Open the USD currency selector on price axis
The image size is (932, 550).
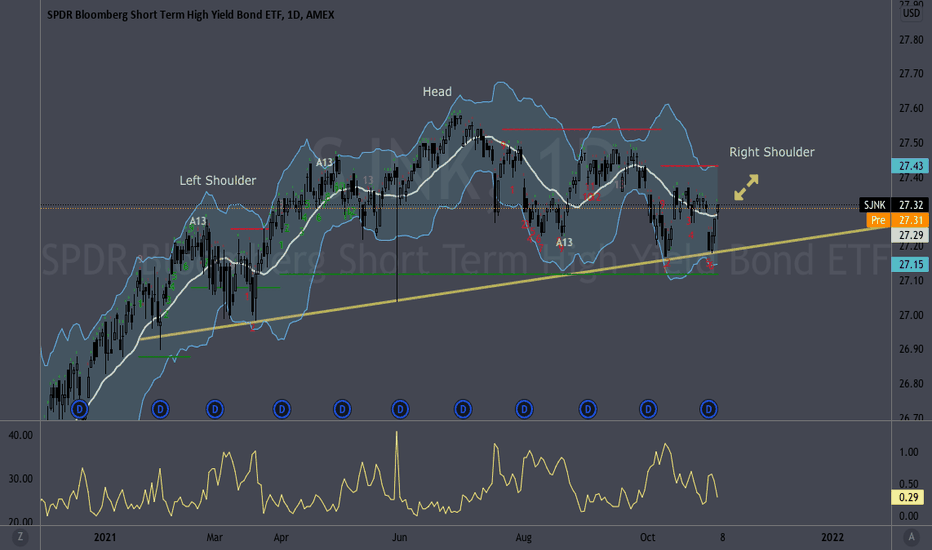(911, 12)
